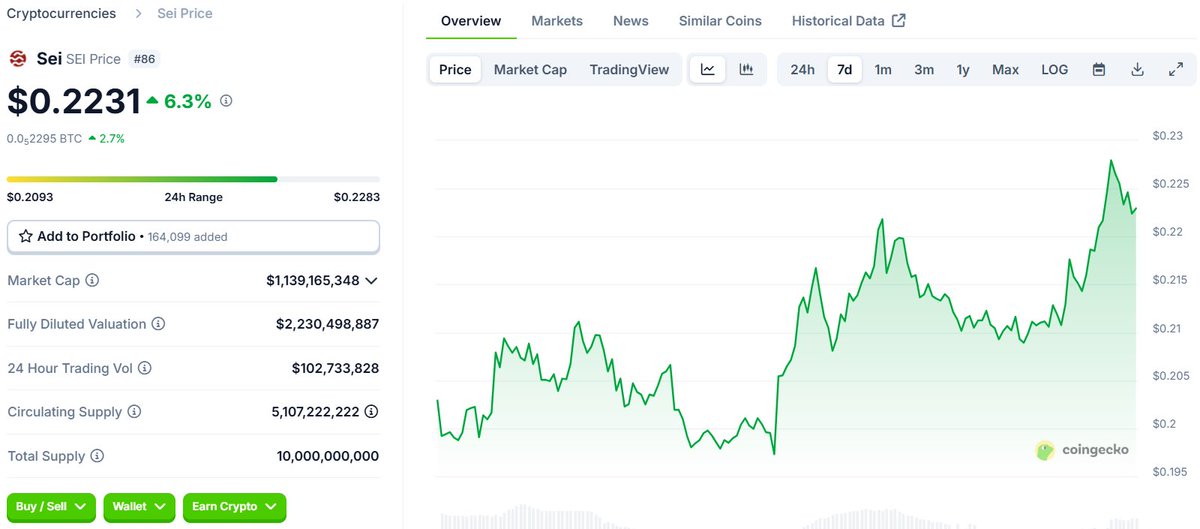
Task: Click the $1,139,165,348 market cap value
Action: click(313, 281)
